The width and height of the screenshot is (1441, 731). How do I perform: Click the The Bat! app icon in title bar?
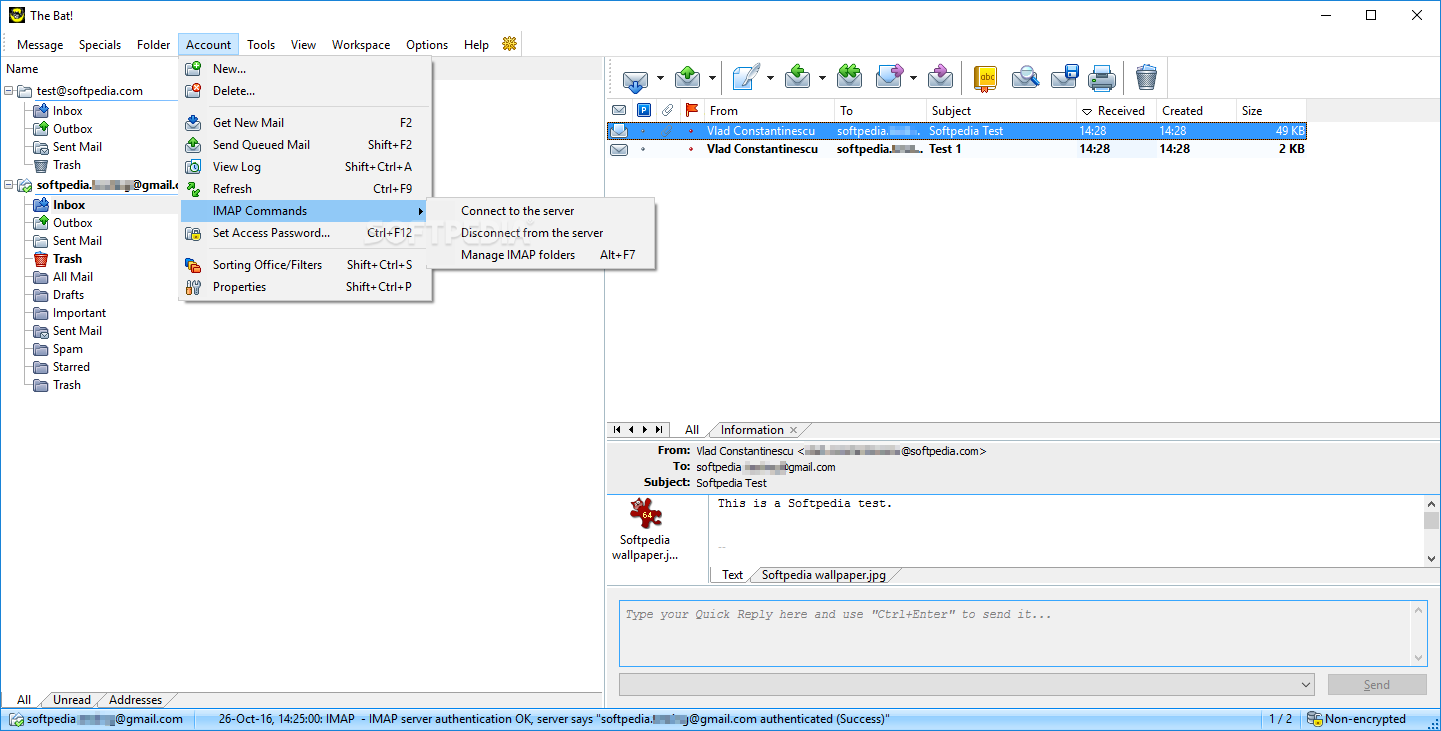(17, 15)
